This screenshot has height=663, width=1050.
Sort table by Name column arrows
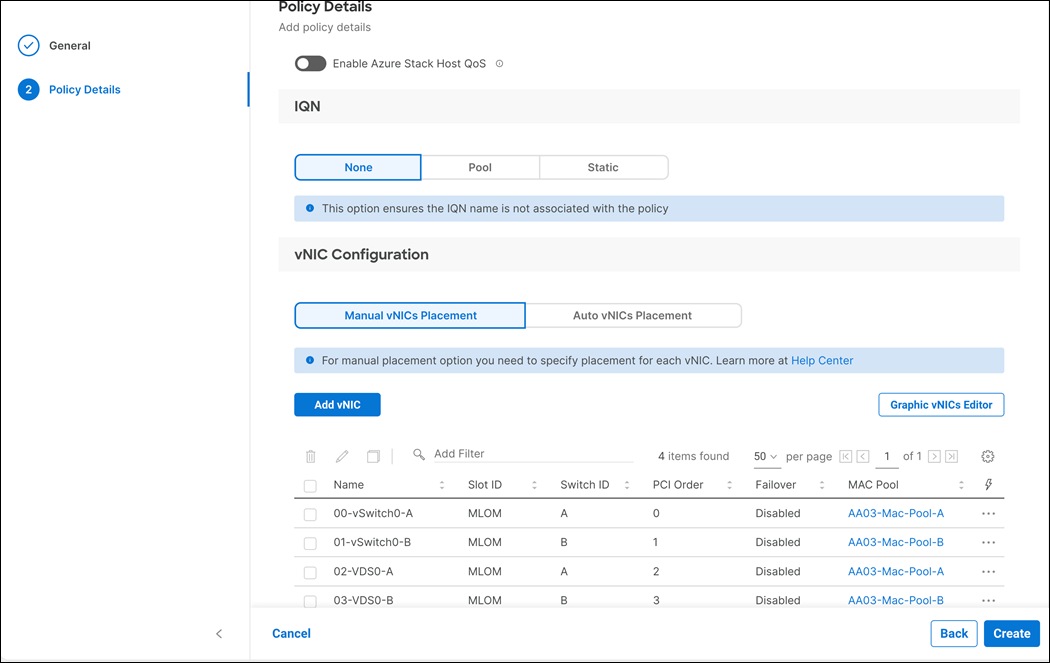click(442, 485)
